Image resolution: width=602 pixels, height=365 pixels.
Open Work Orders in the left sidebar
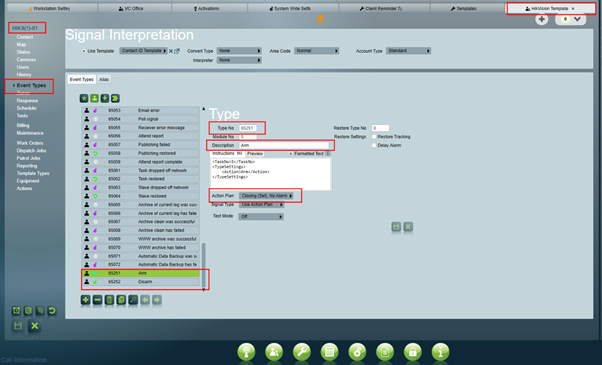[30, 143]
